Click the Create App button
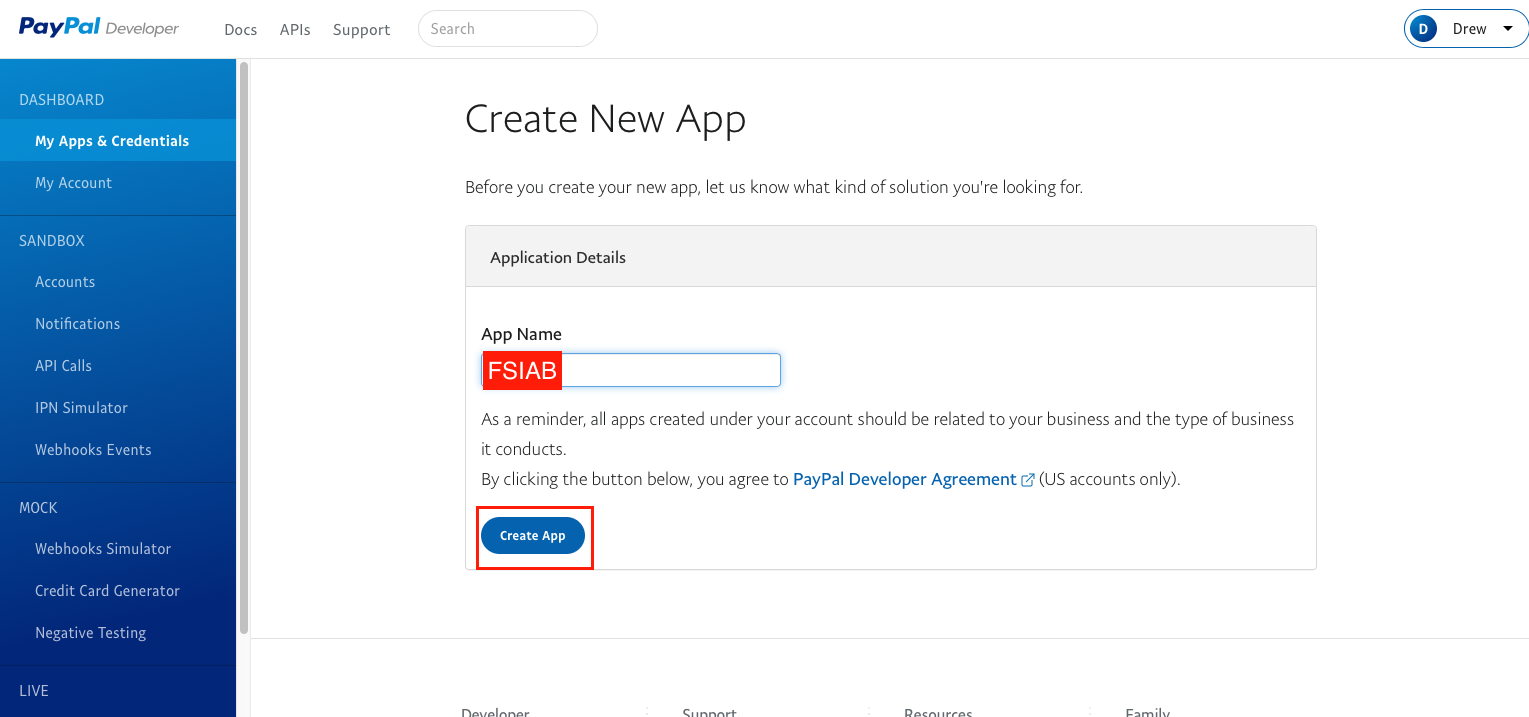The image size is (1529, 717). click(533, 536)
